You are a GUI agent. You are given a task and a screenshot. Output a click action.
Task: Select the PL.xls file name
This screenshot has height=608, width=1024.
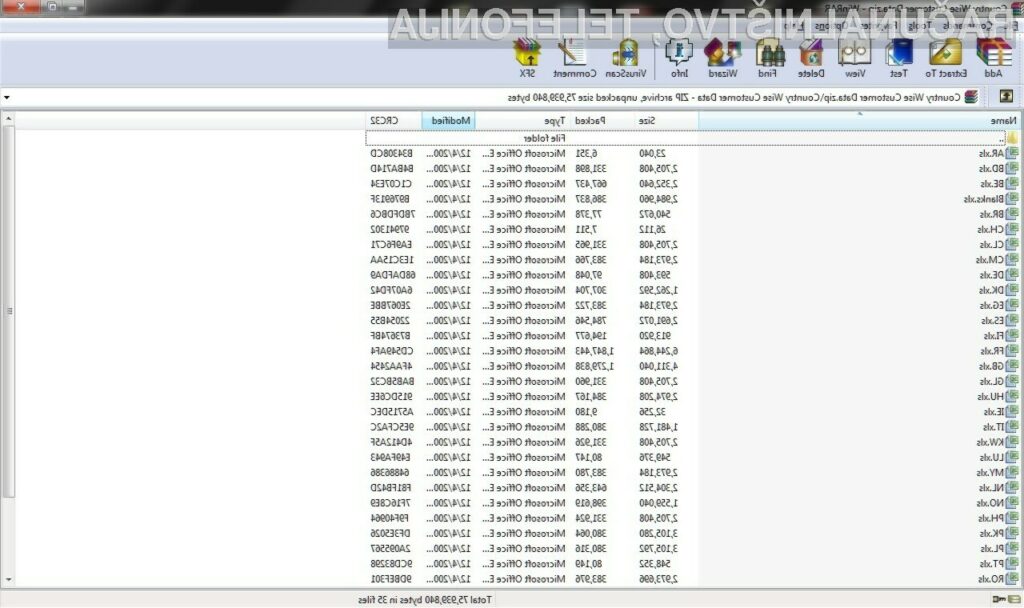tap(991, 549)
